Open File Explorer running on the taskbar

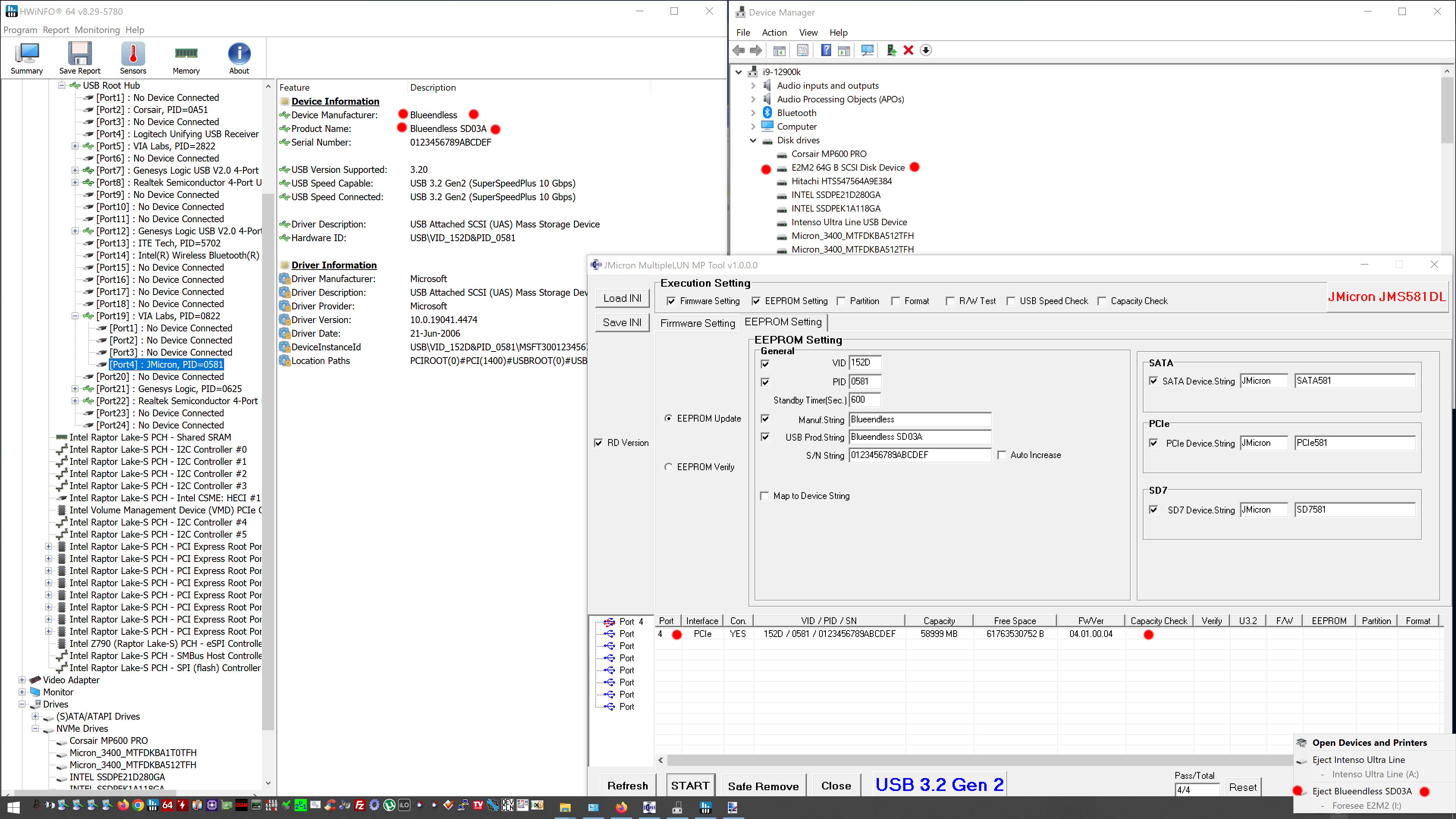pyautogui.click(x=565, y=807)
